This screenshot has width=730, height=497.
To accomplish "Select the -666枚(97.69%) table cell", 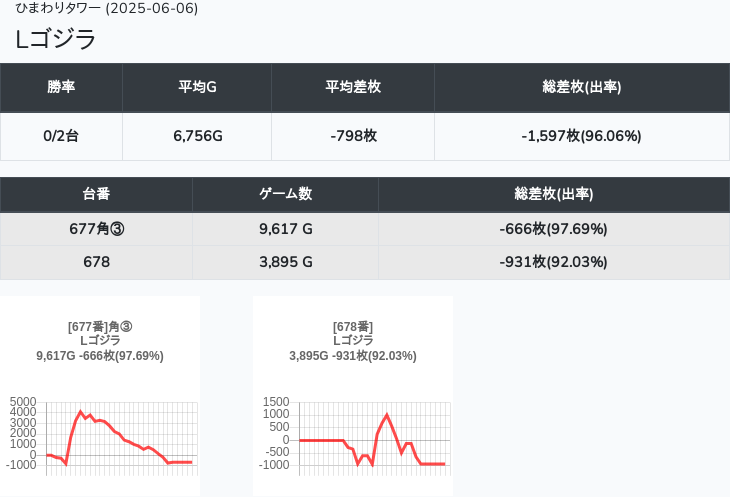I will (554, 229).
